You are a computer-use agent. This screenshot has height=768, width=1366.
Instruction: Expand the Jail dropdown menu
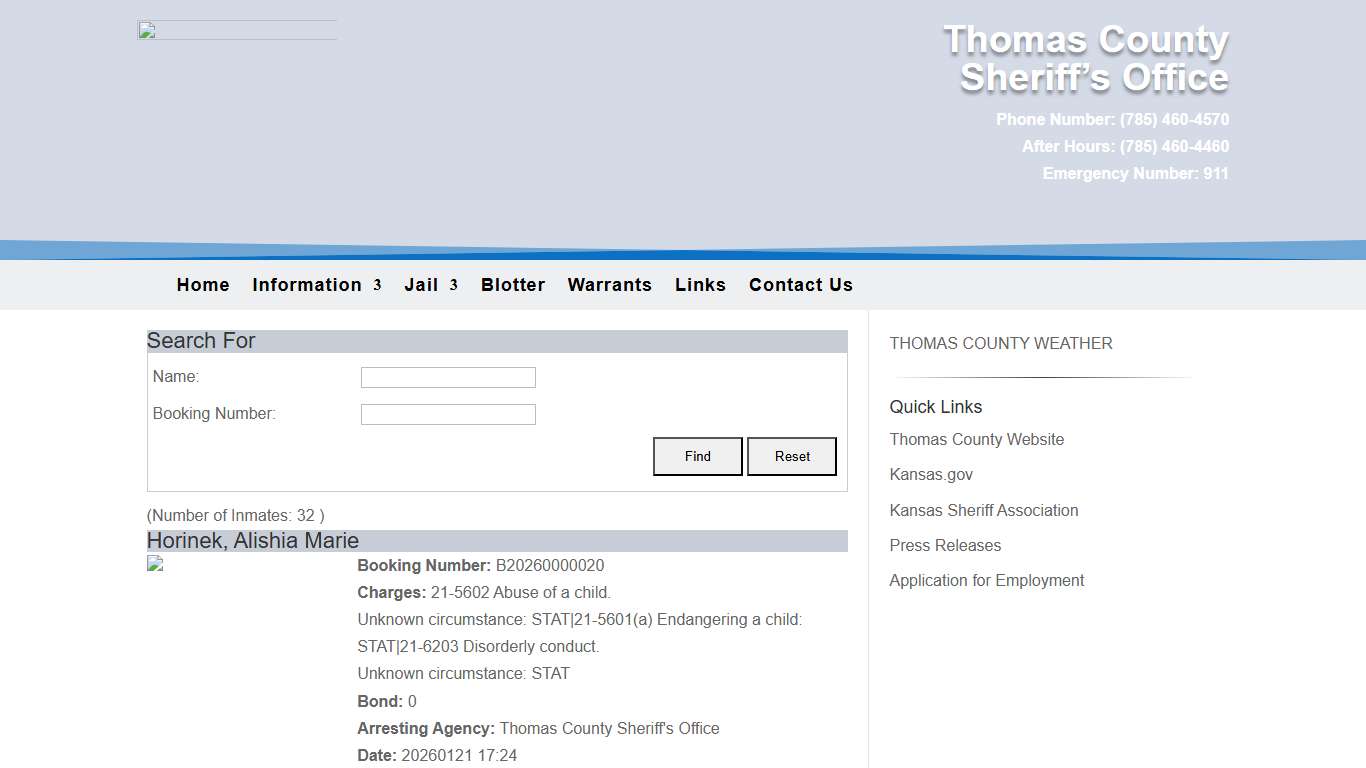[422, 285]
